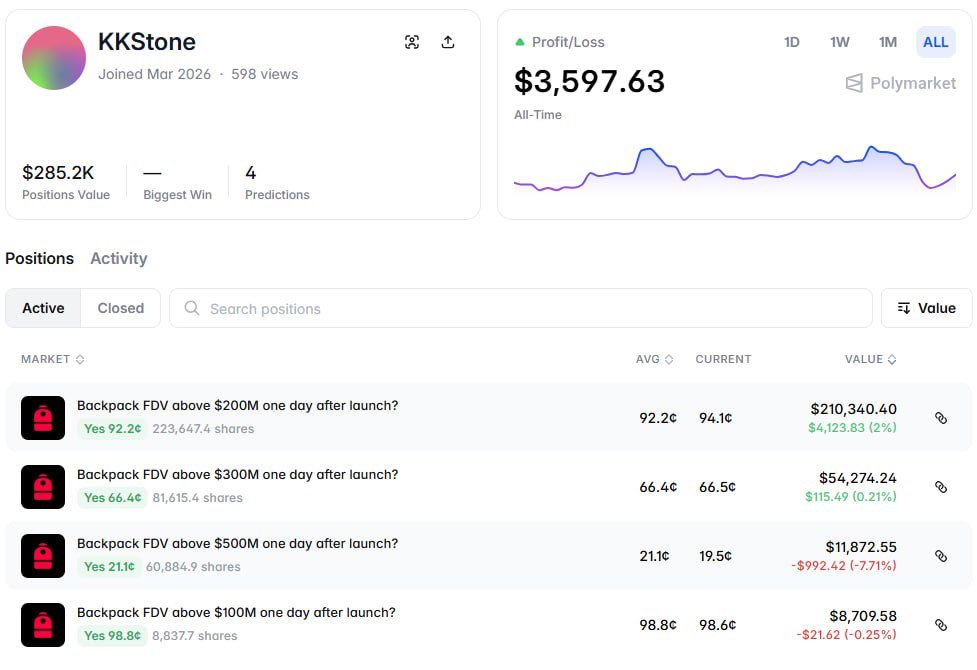Click the $285.2K Positions Value
Screen dimensions: 977x670
pyautogui.click(x=58, y=172)
